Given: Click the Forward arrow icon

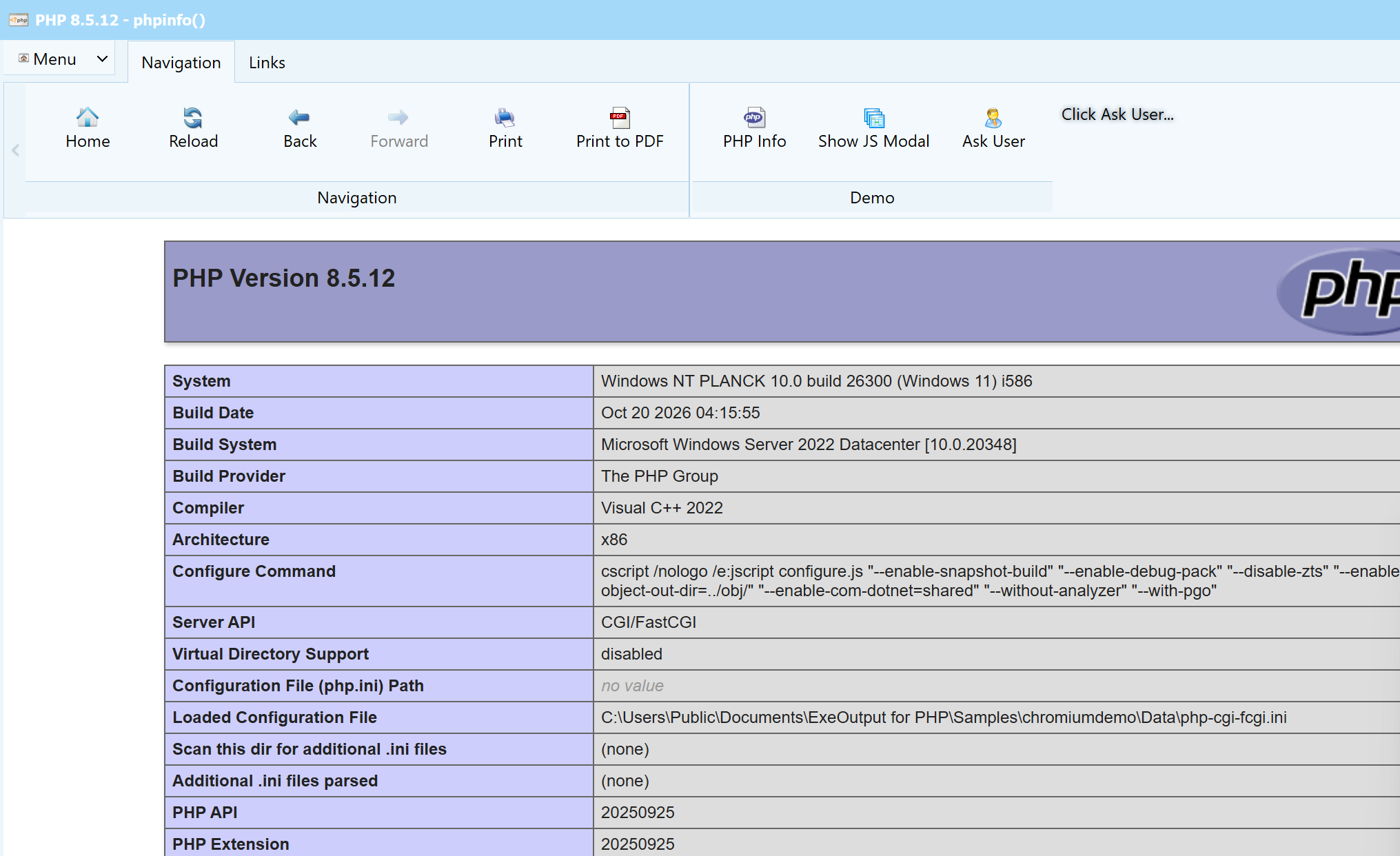Looking at the screenshot, I should click(398, 118).
